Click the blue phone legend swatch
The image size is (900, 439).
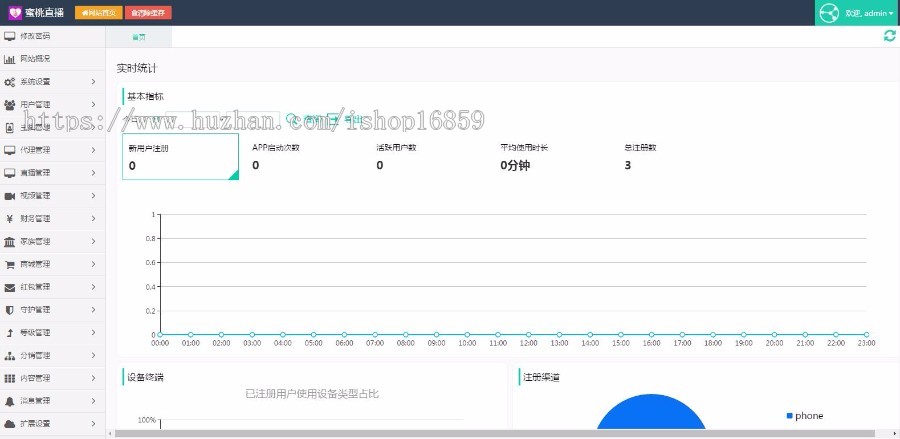790,415
